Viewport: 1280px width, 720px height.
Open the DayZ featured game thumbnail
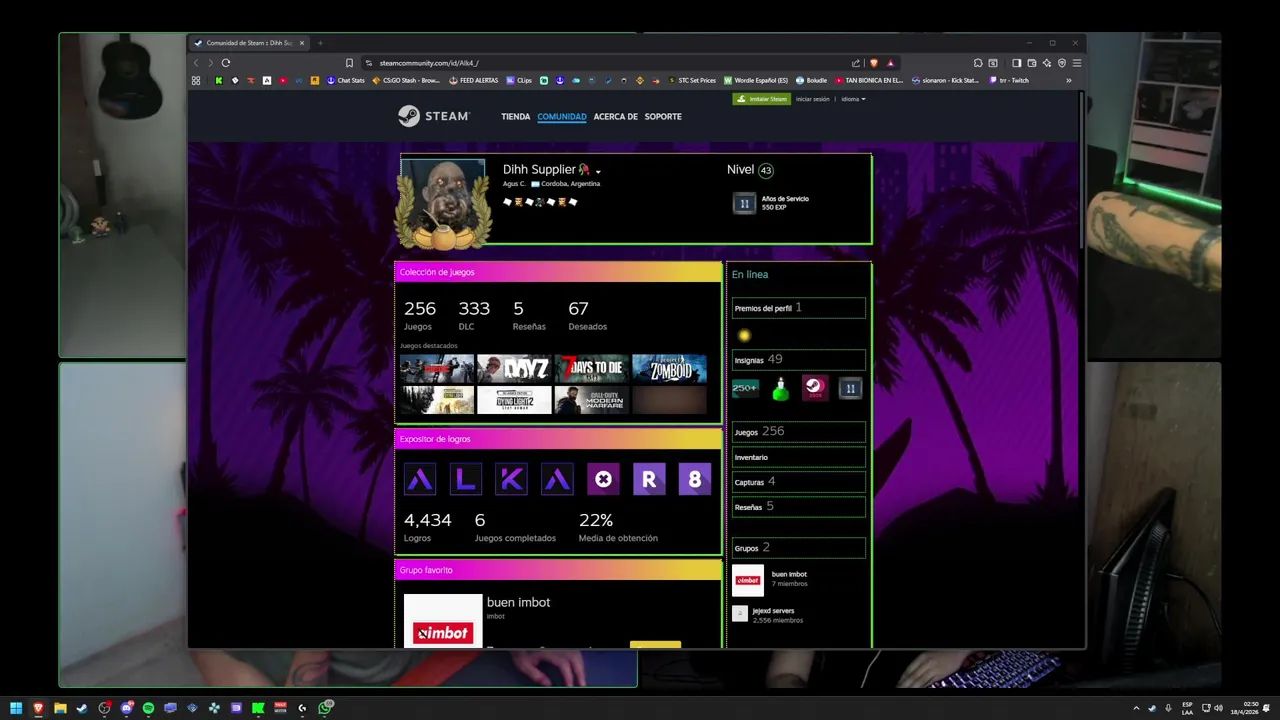click(514, 369)
